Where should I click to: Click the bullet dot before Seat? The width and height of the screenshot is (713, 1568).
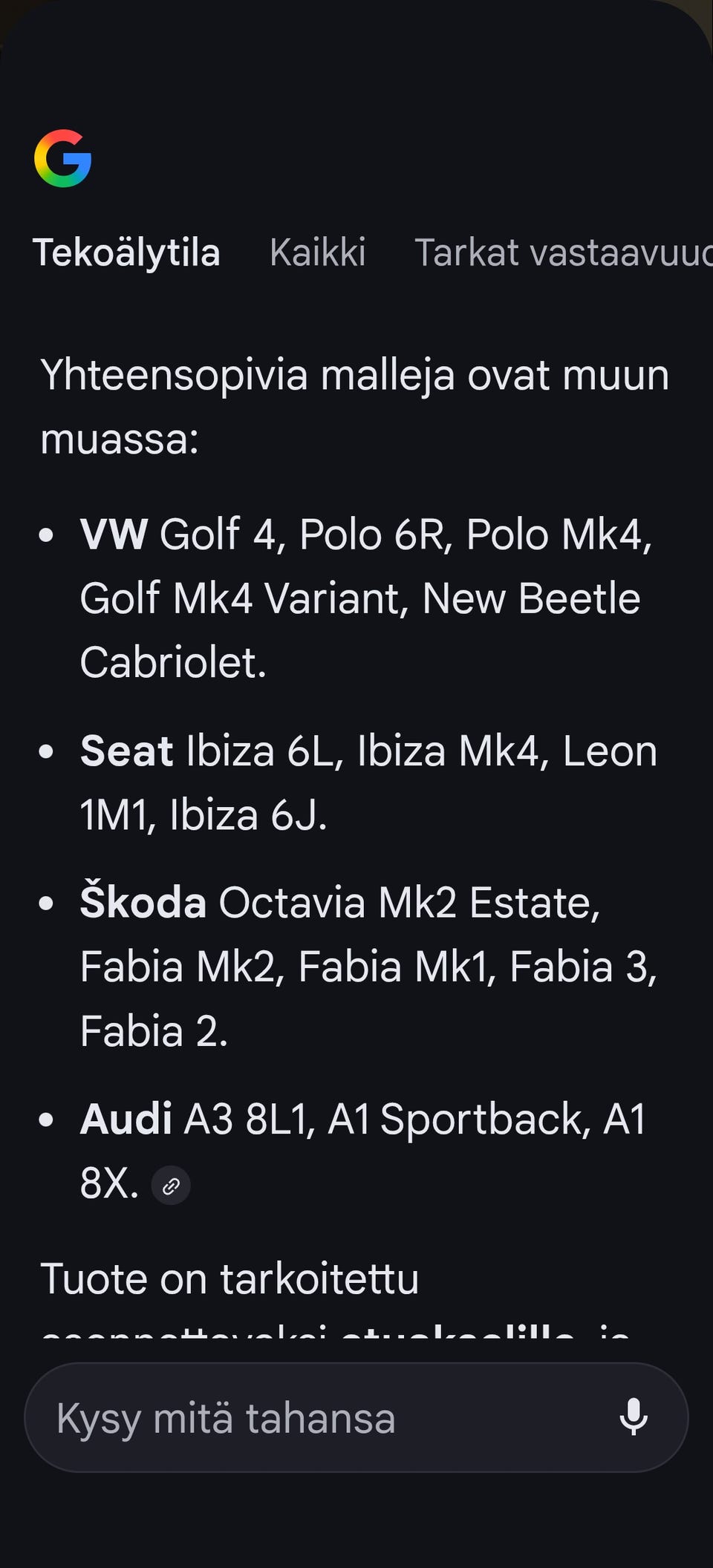46,752
